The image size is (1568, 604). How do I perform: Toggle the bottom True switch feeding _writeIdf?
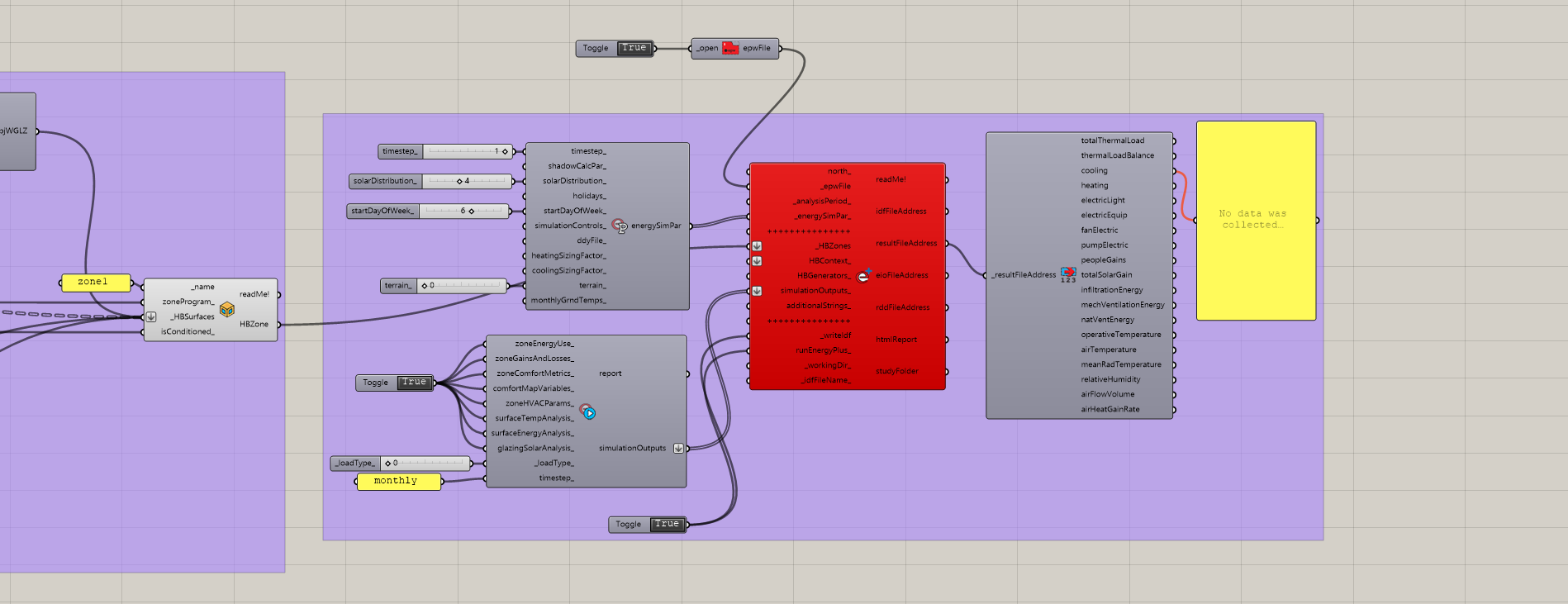tap(667, 524)
